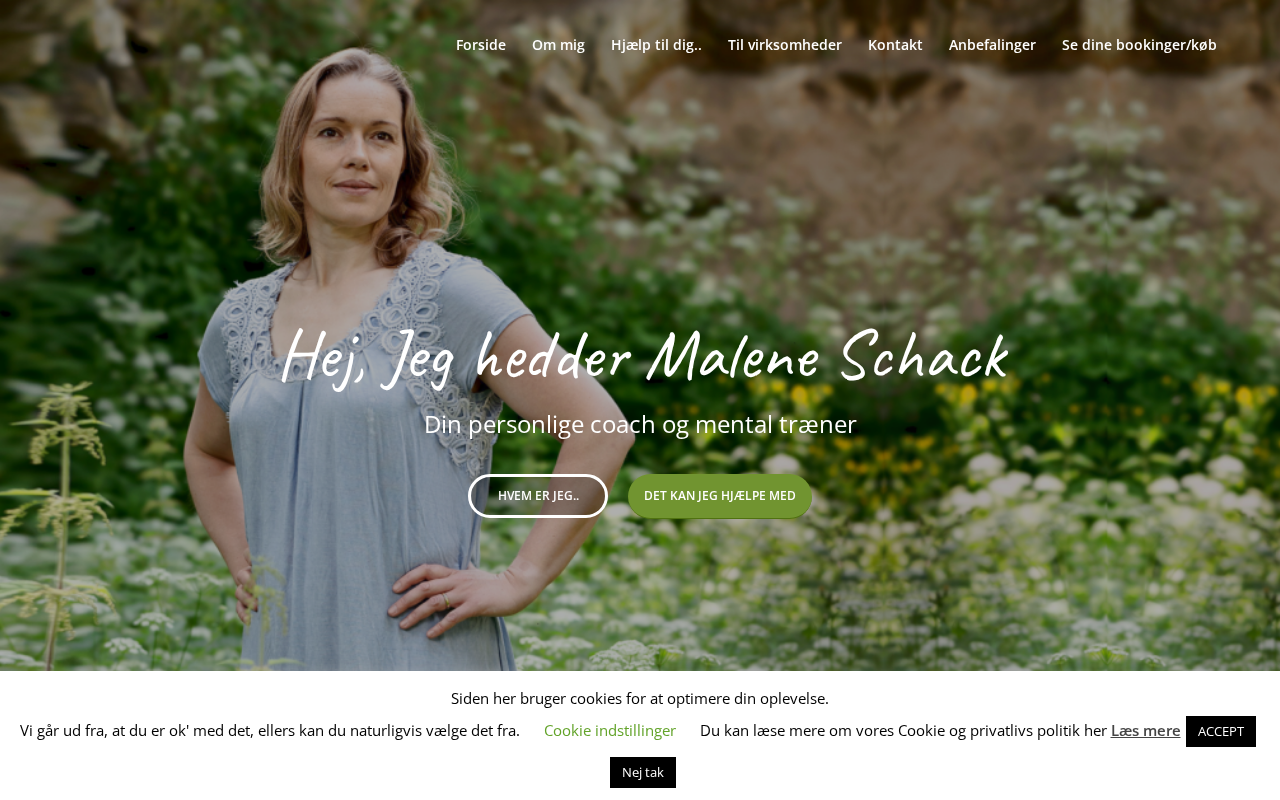
Task: Select Til virksomheder in navigation
Action: point(785,45)
